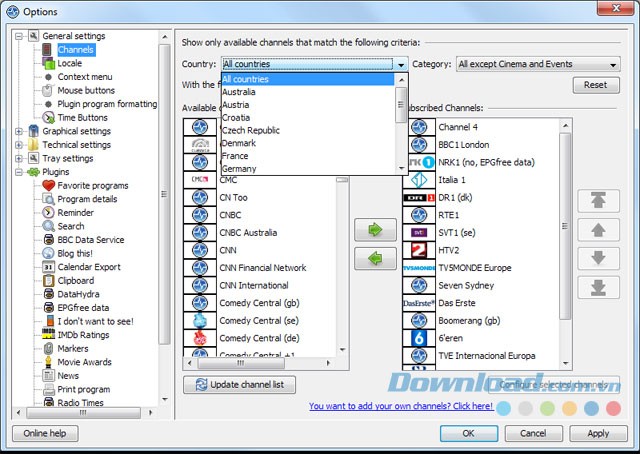This screenshot has height=454, width=640.
Task: Select Locale in settings tree
Action: 70,63
